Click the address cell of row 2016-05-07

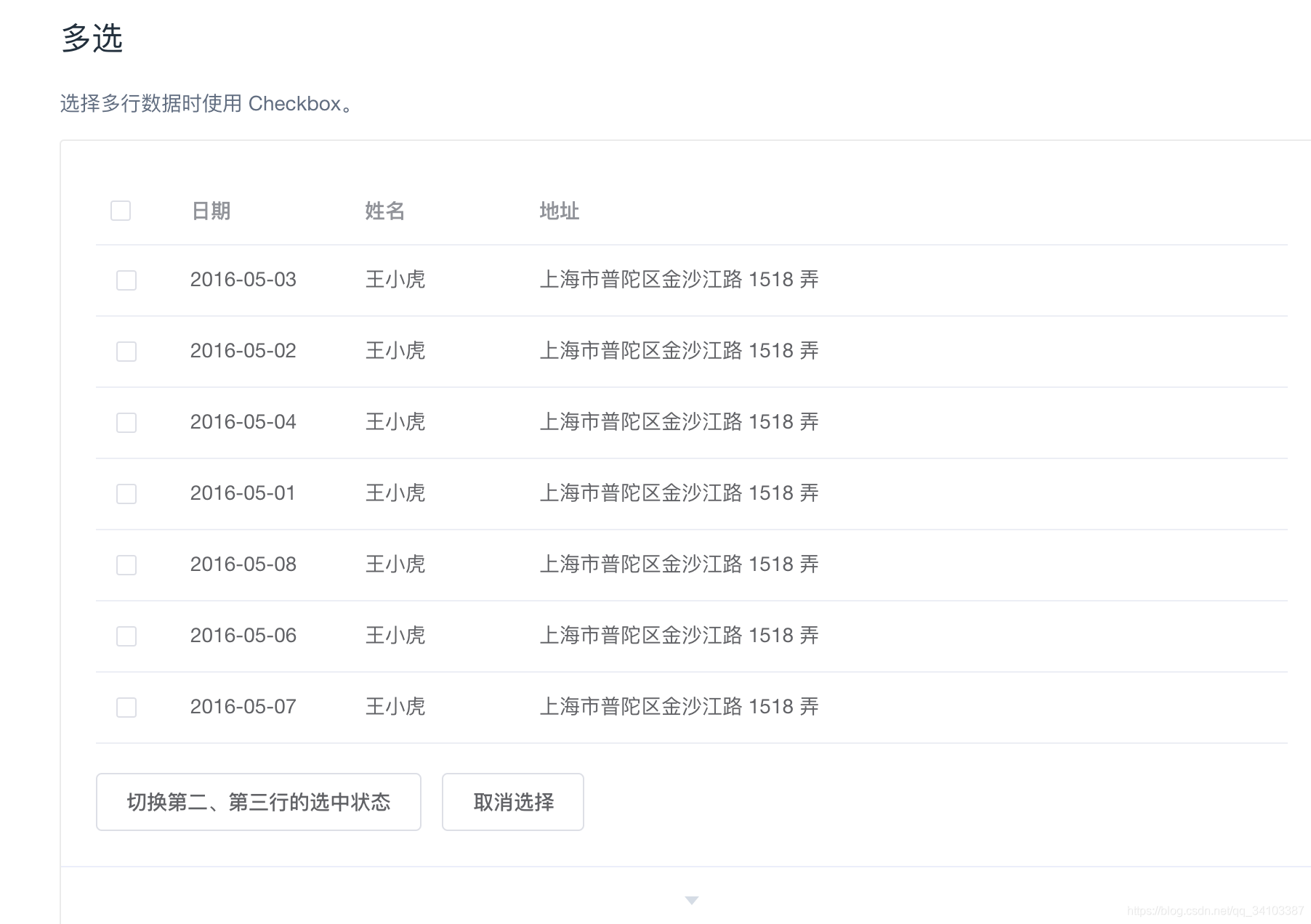click(x=680, y=706)
